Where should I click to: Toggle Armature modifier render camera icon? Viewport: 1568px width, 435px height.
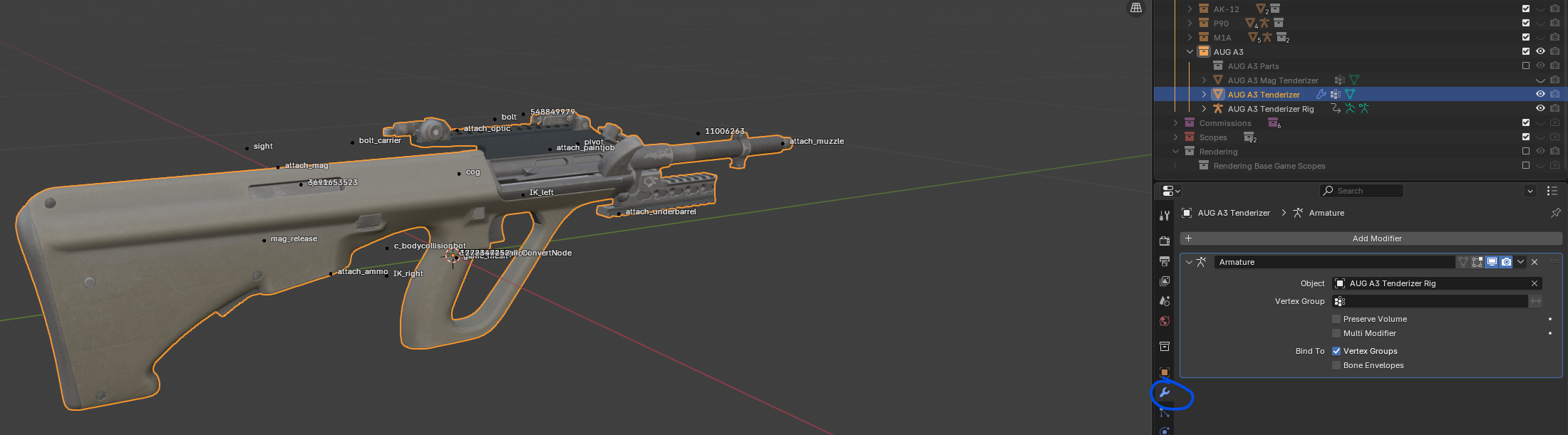pyautogui.click(x=1506, y=262)
